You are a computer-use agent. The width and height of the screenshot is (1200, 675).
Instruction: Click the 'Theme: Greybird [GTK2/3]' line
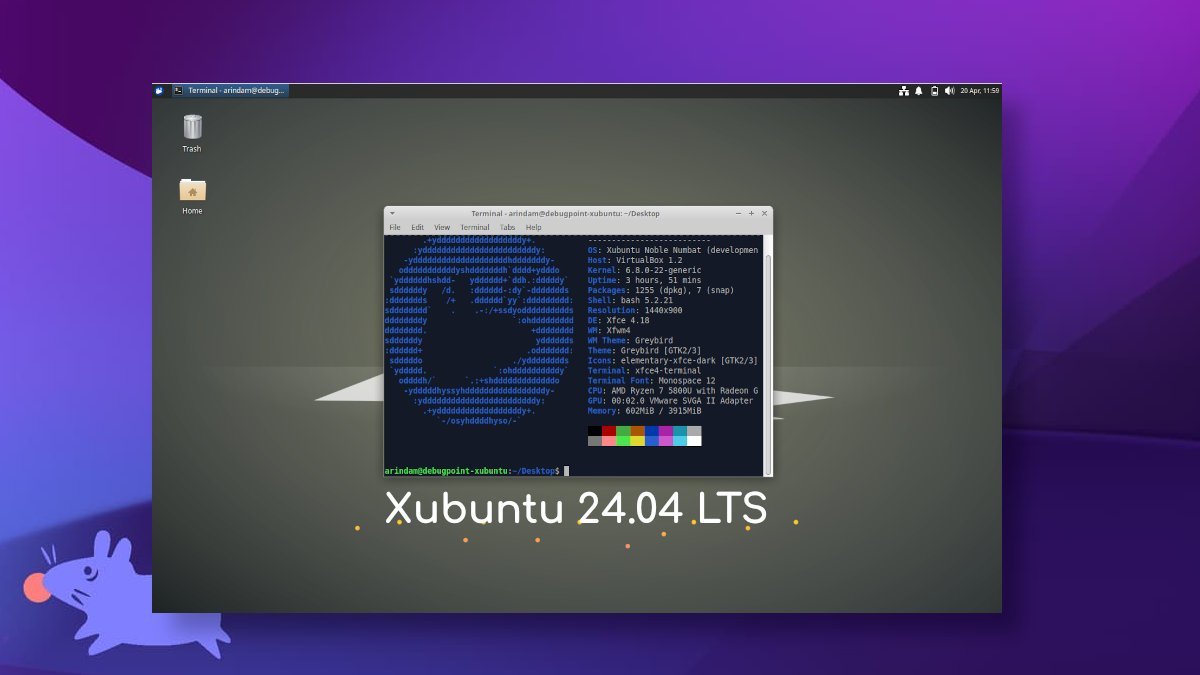pyautogui.click(x=644, y=350)
